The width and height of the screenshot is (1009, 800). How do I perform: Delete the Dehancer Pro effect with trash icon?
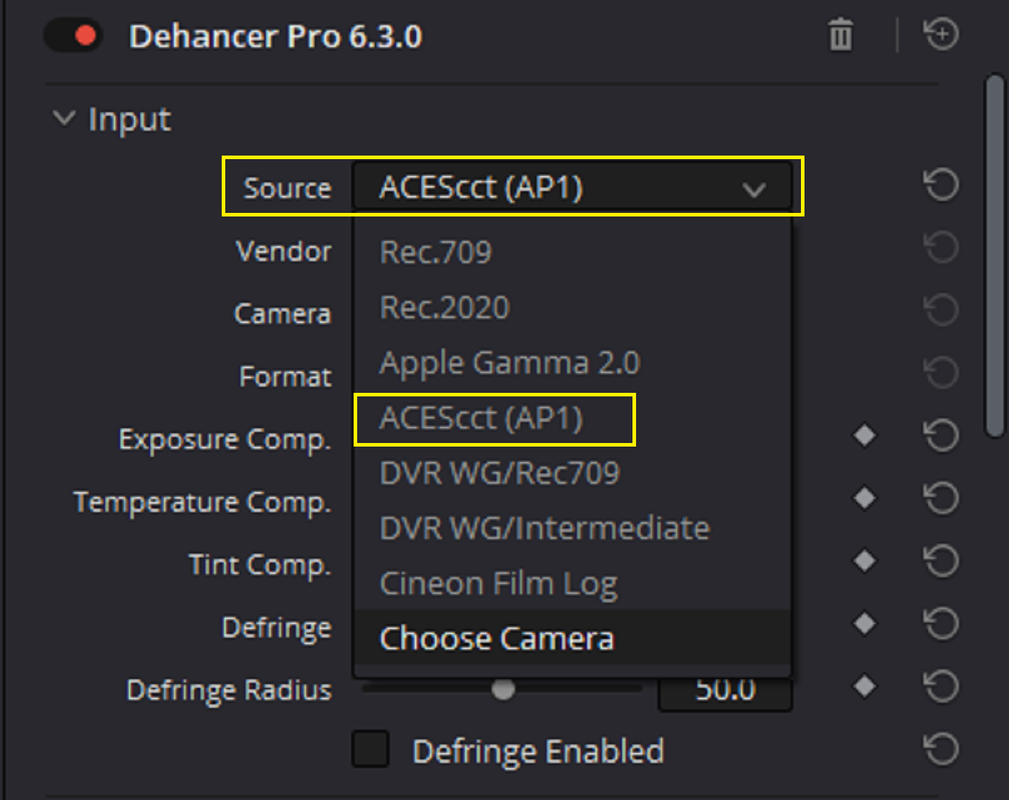click(840, 35)
